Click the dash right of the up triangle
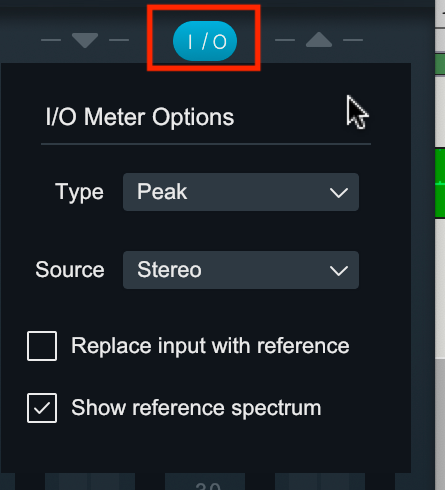The image size is (445, 490). (353, 40)
